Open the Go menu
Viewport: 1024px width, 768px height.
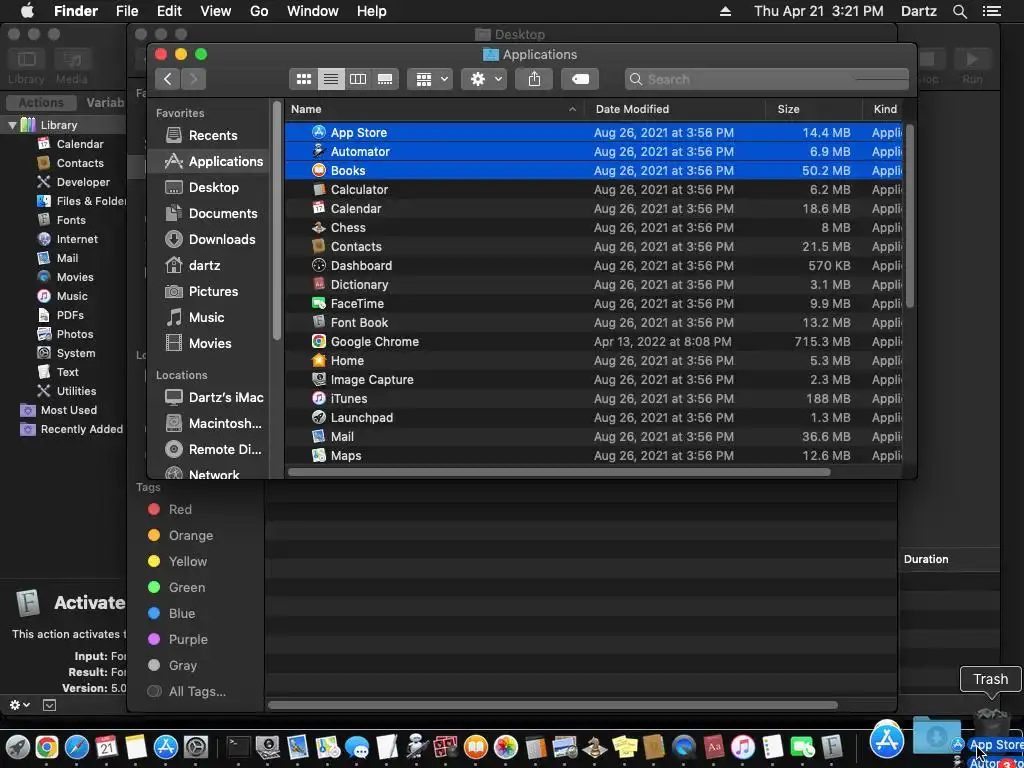pos(259,11)
